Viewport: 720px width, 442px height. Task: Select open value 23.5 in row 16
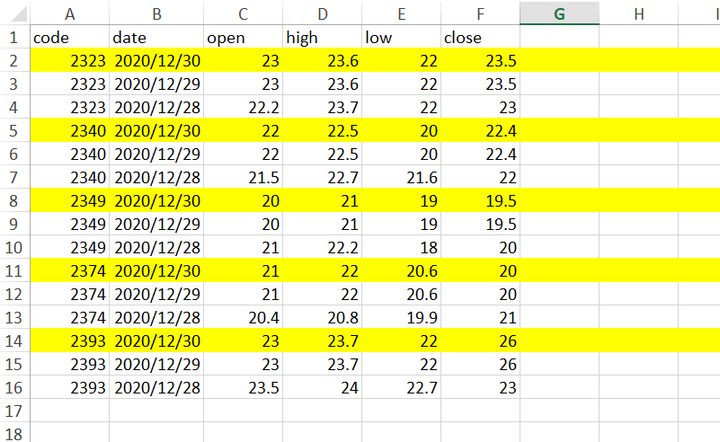pos(243,387)
